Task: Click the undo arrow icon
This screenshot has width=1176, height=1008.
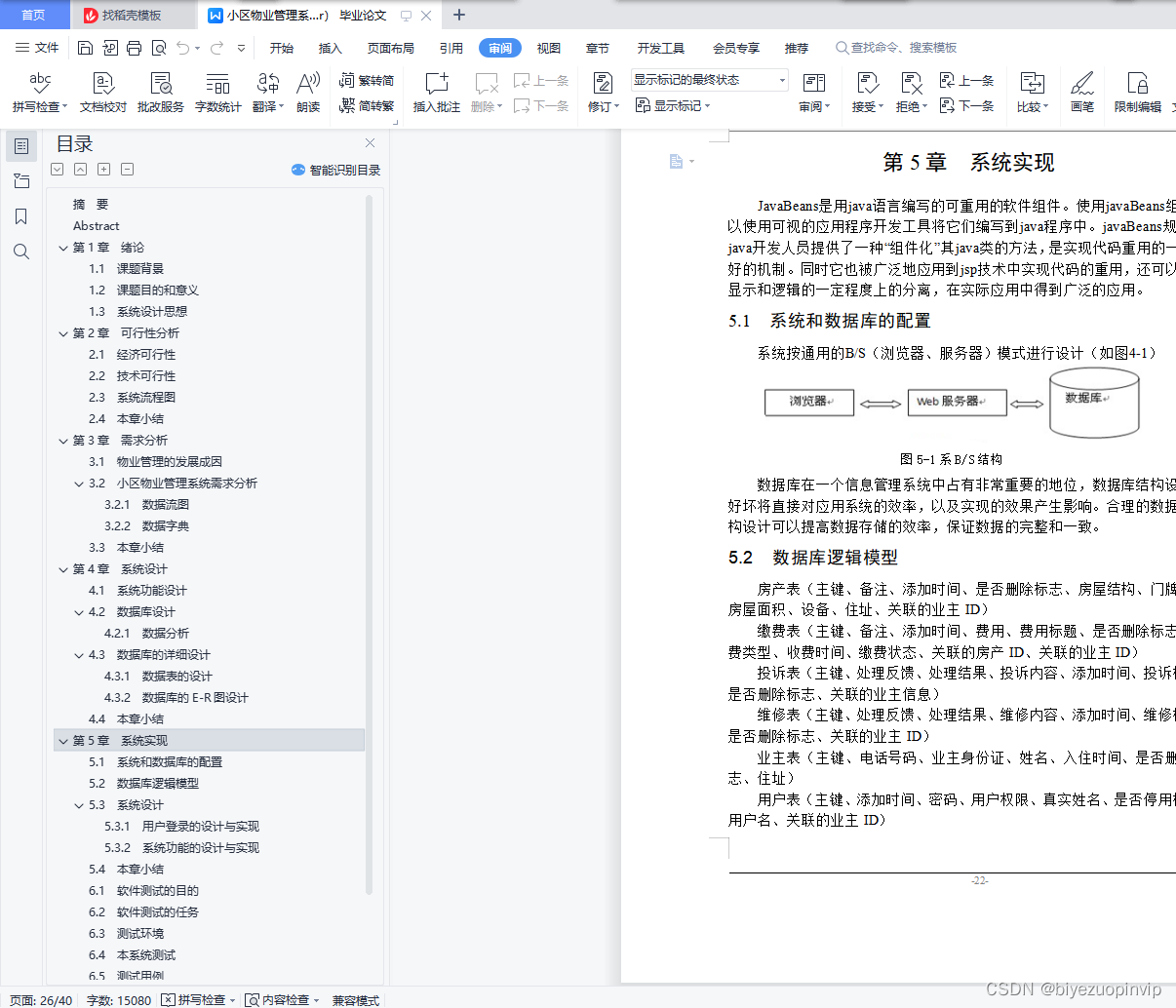Action: (183, 48)
